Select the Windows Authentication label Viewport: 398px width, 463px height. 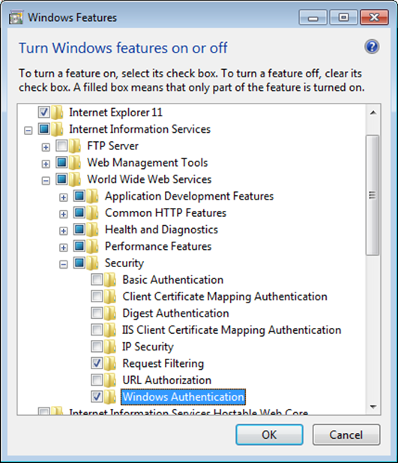tap(183, 397)
